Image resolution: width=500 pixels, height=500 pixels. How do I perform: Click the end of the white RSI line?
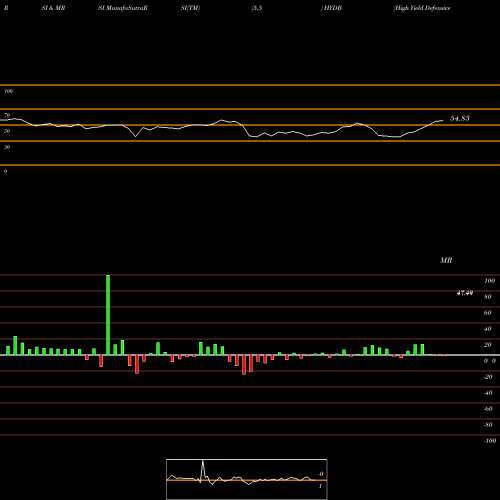(x=443, y=121)
